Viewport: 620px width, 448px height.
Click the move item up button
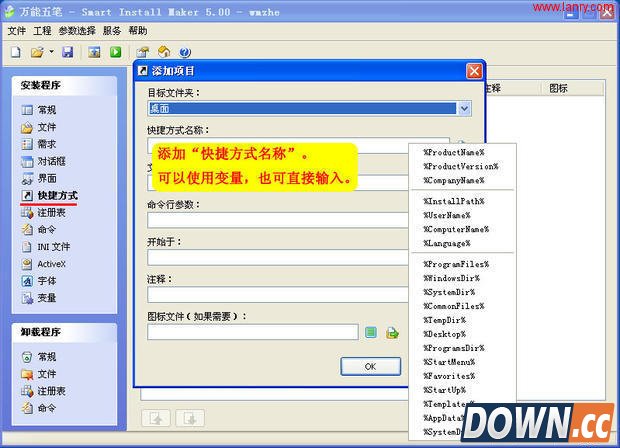(x=156, y=418)
